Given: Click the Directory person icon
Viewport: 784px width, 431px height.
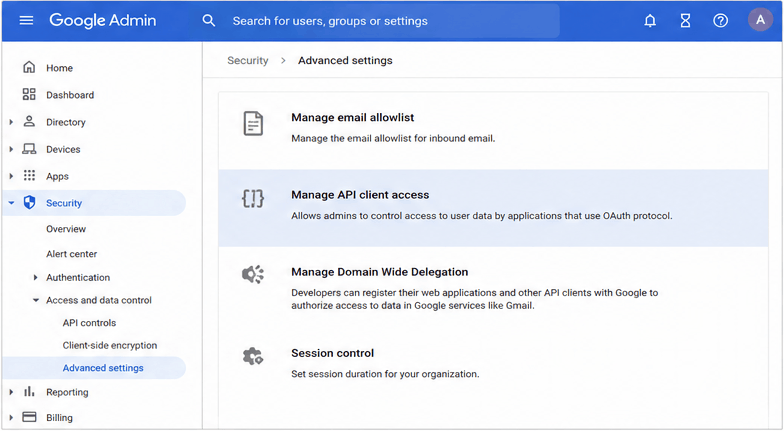Looking at the screenshot, I should point(29,122).
